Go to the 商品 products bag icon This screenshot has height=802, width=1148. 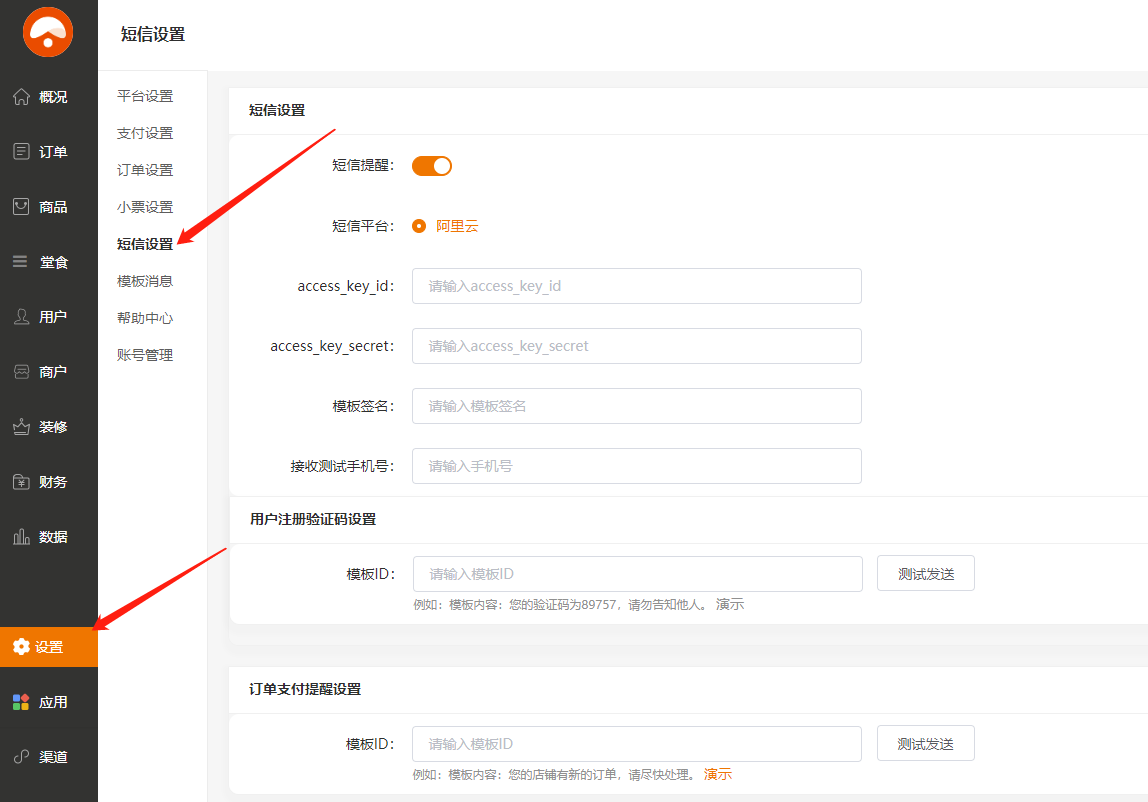(x=21, y=207)
